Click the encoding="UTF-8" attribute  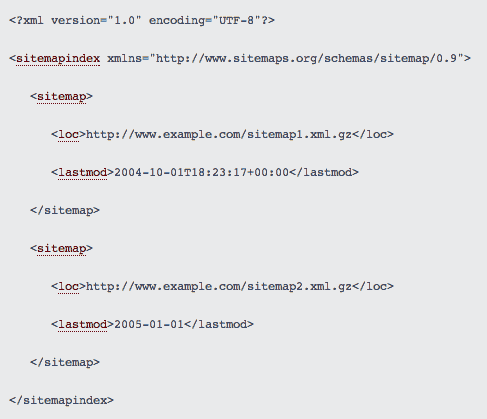pyautogui.click(x=205, y=21)
